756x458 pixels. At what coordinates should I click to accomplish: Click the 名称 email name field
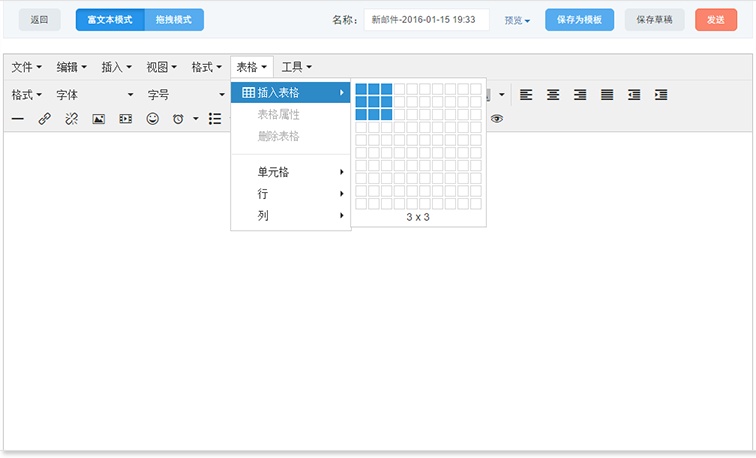(426, 20)
